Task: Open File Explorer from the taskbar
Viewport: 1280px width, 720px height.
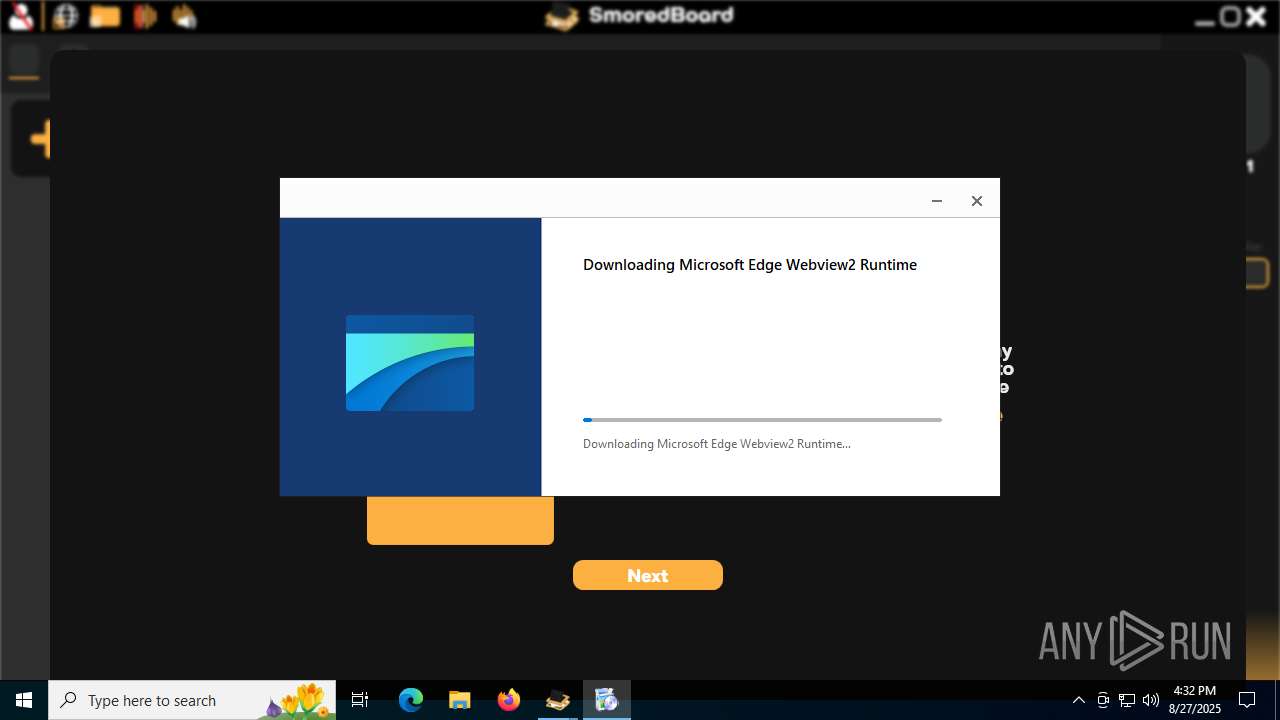Action: click(459, 700)
